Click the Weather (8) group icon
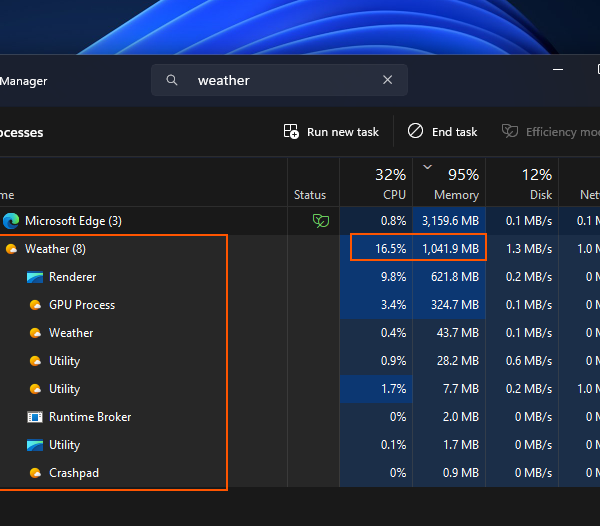This screenshot has height=526, width=600. pos(11,249)
